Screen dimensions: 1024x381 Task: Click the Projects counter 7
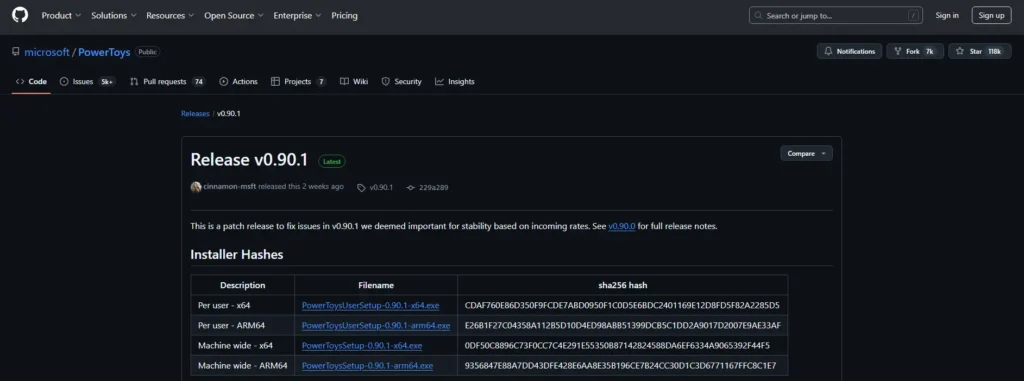321,82
